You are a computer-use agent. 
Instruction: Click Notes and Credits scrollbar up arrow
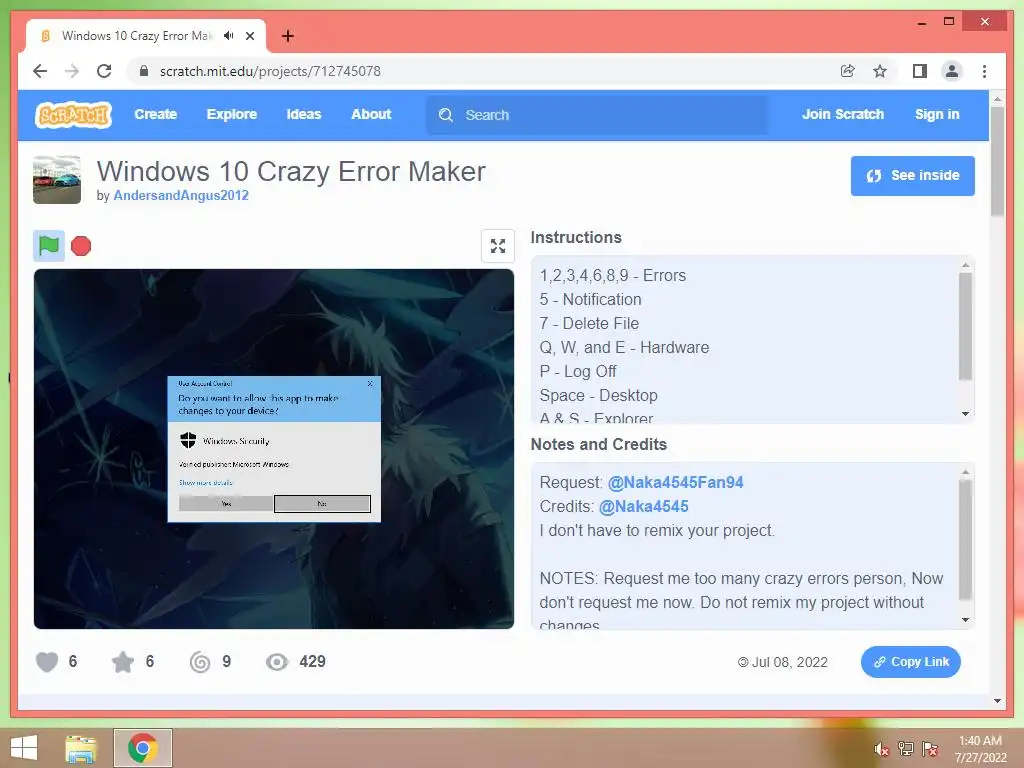[965, 472]
